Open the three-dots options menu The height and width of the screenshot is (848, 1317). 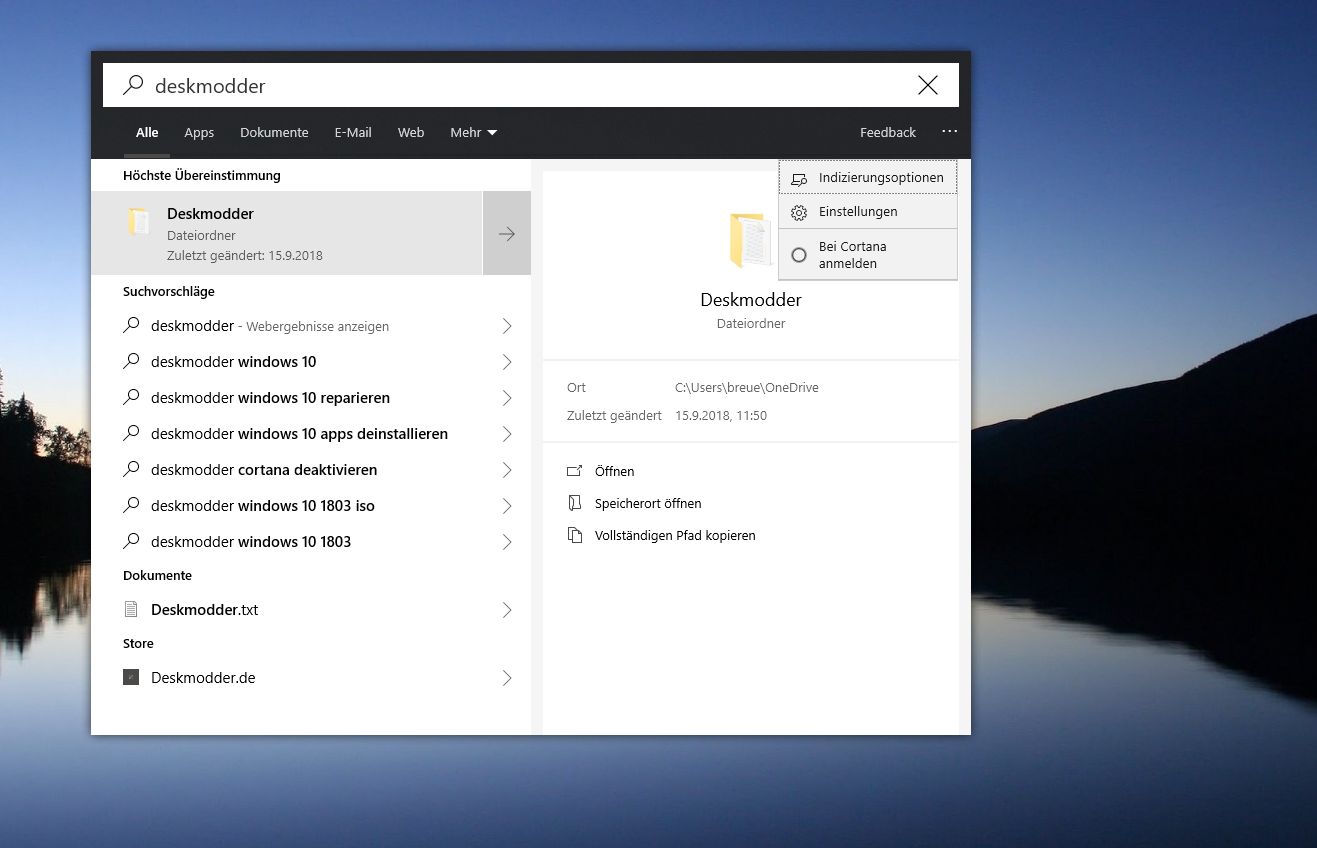click(949, 132)
